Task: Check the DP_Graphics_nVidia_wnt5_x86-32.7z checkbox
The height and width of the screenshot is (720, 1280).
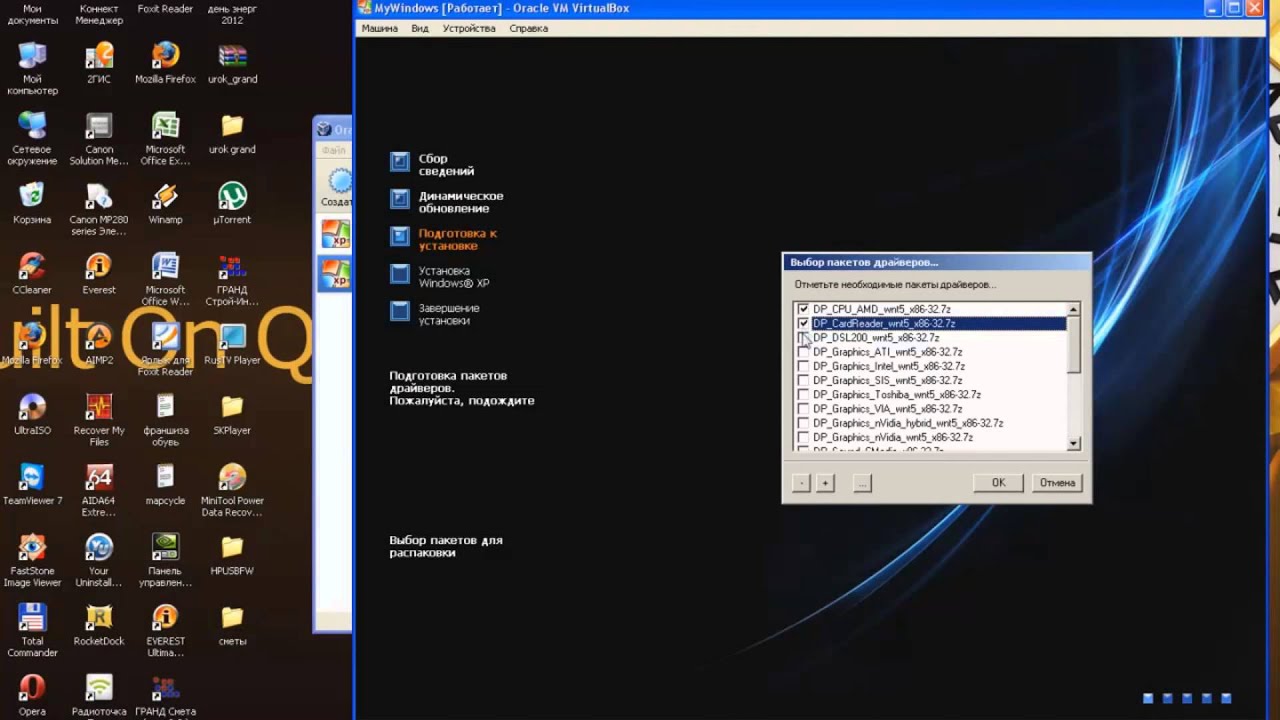Action: point(803,437)
